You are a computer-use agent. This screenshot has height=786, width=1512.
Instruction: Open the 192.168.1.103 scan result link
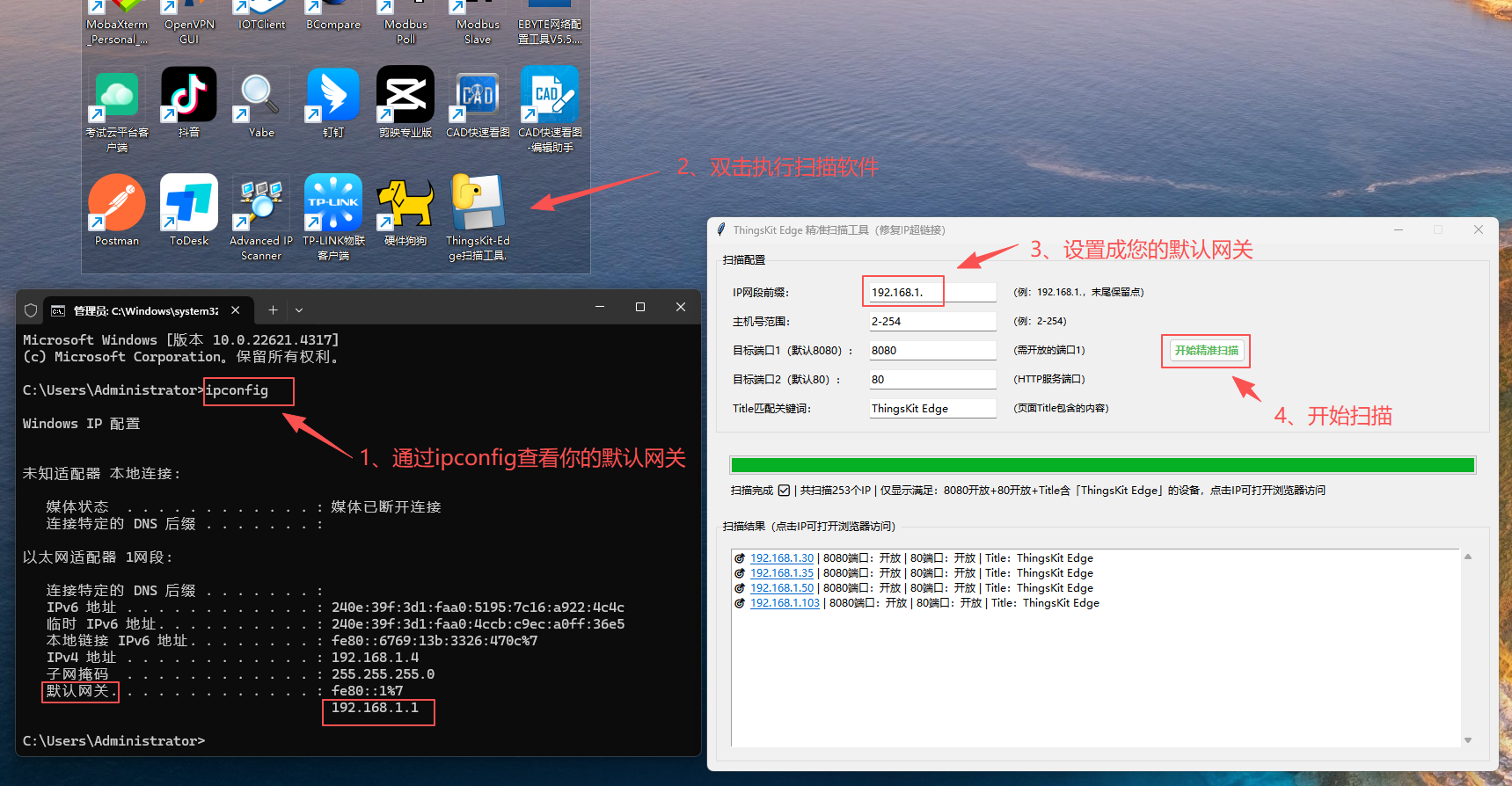click(785, 603)
